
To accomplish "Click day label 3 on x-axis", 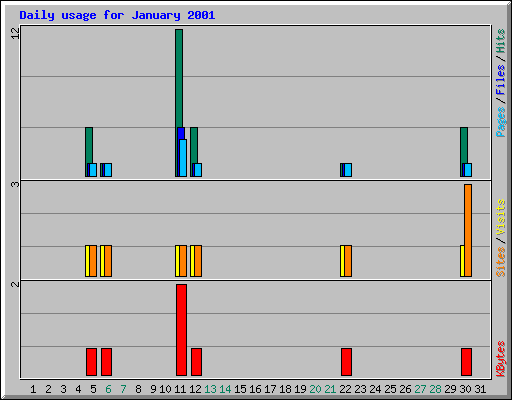I will tap(63, 389).
